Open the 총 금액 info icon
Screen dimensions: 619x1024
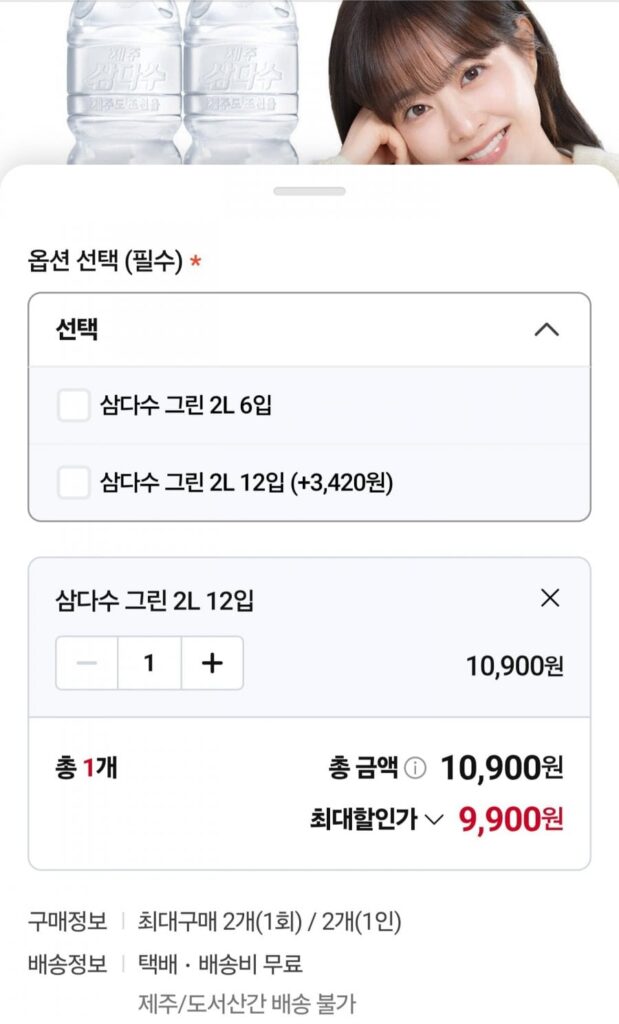coord(415,768)
